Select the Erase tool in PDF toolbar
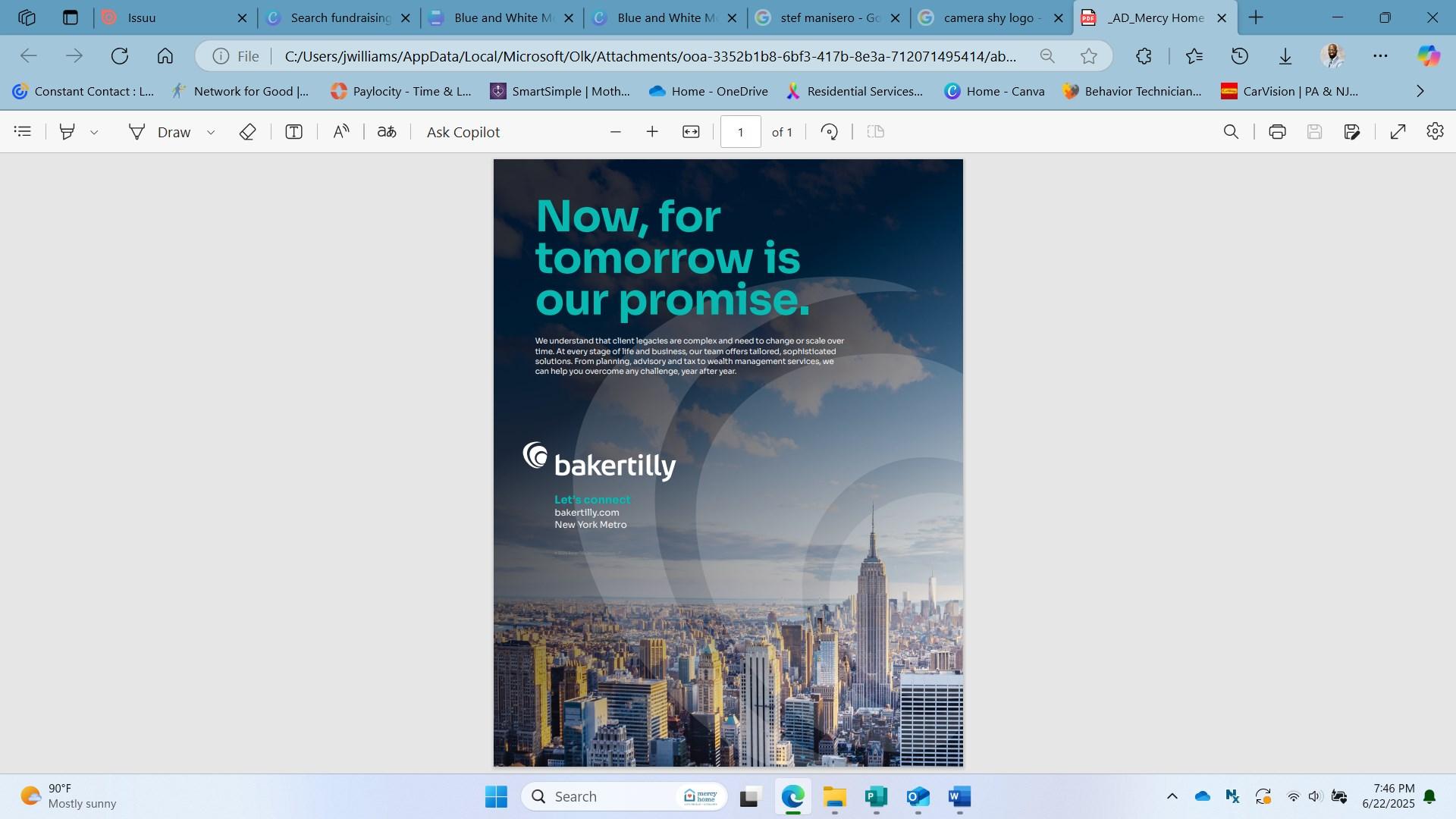1456x819 pixels. tap(247, 132)
